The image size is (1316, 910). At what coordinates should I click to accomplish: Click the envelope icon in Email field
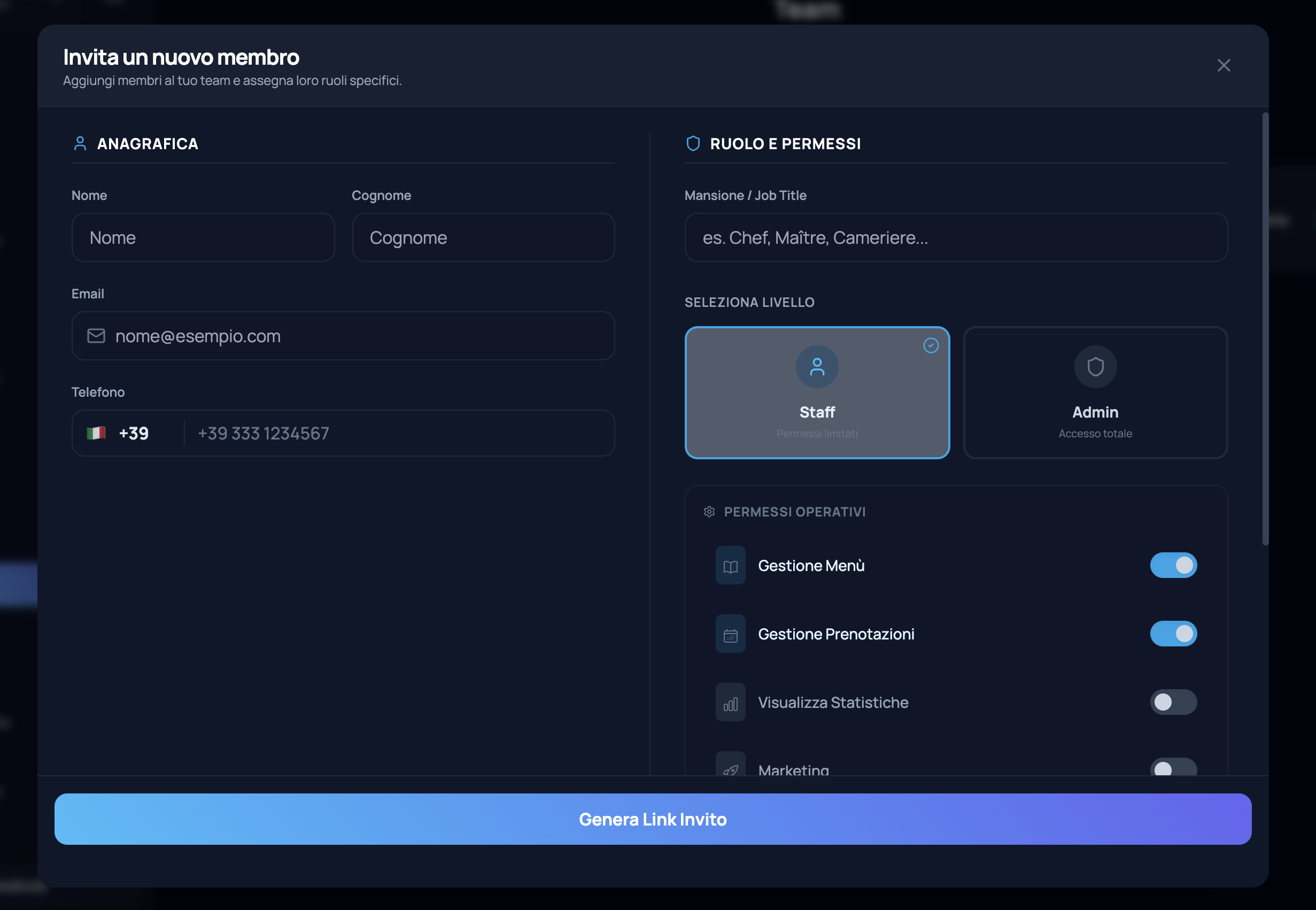[x=96, y=336]
